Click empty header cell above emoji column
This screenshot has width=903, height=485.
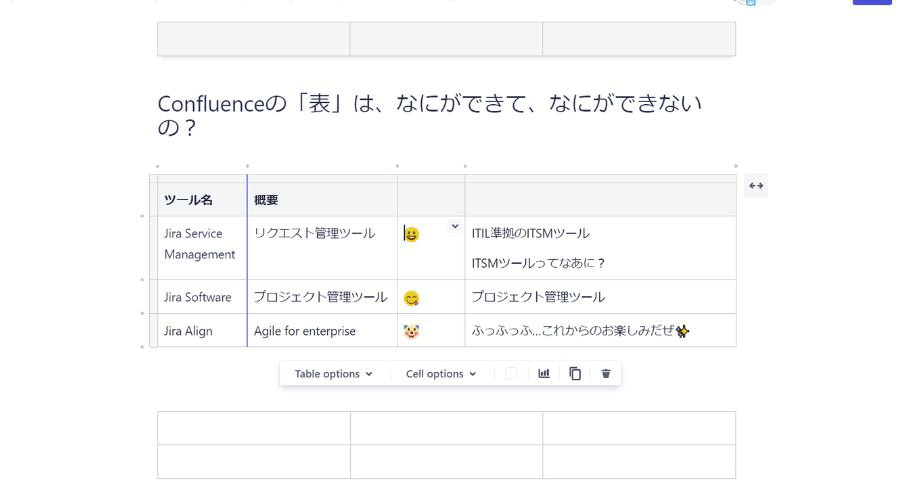[x=431, y=200]
